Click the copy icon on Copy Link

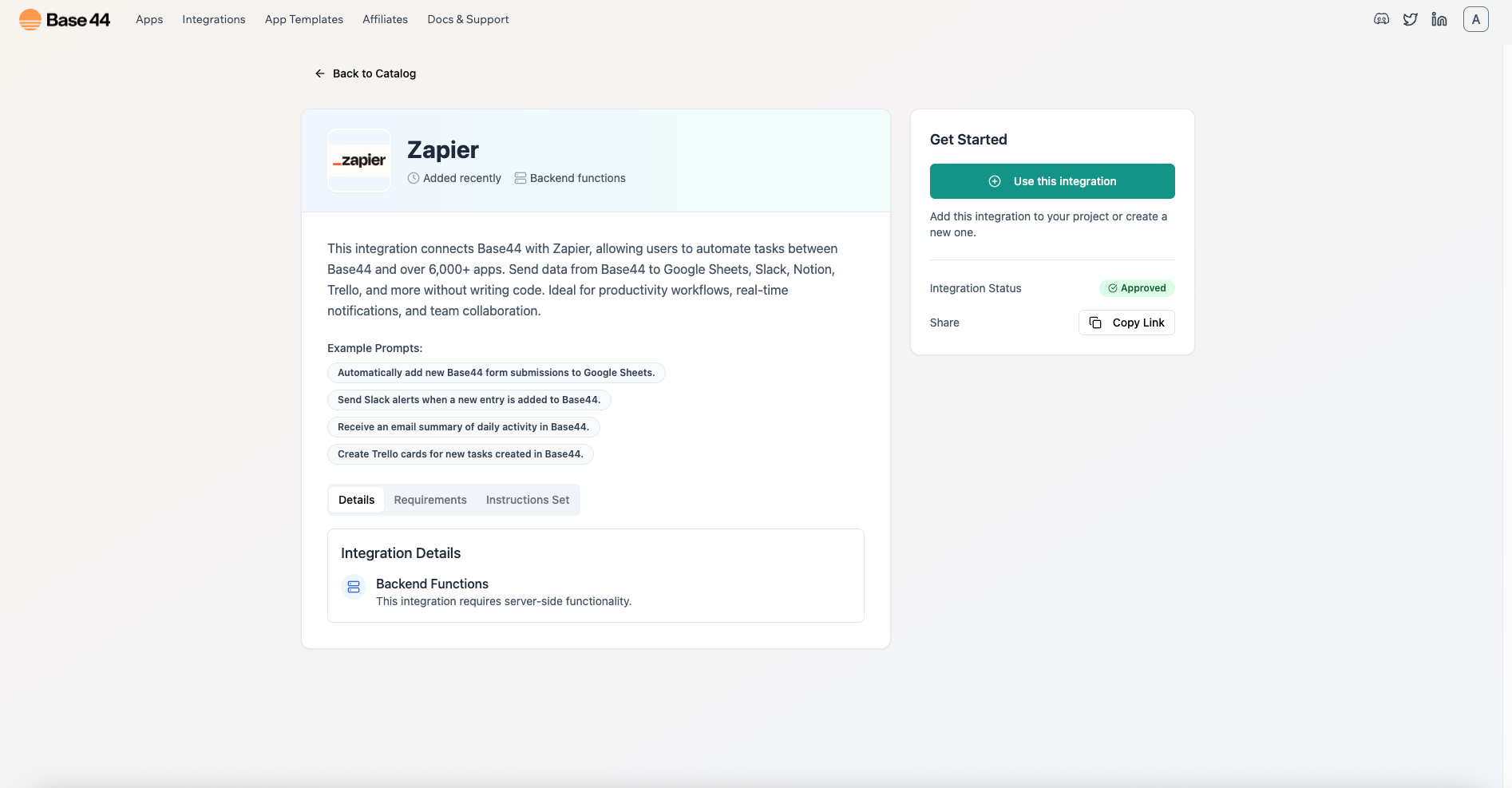[x=1095, y=323]
